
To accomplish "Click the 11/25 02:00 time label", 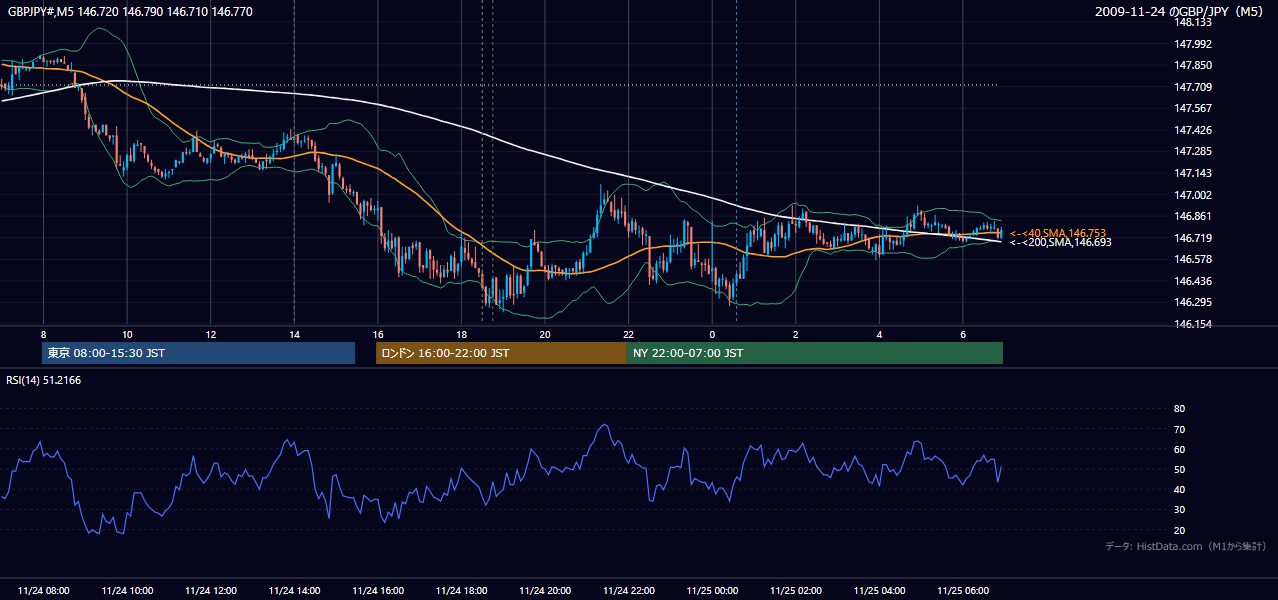I will (x=796, y=590).
